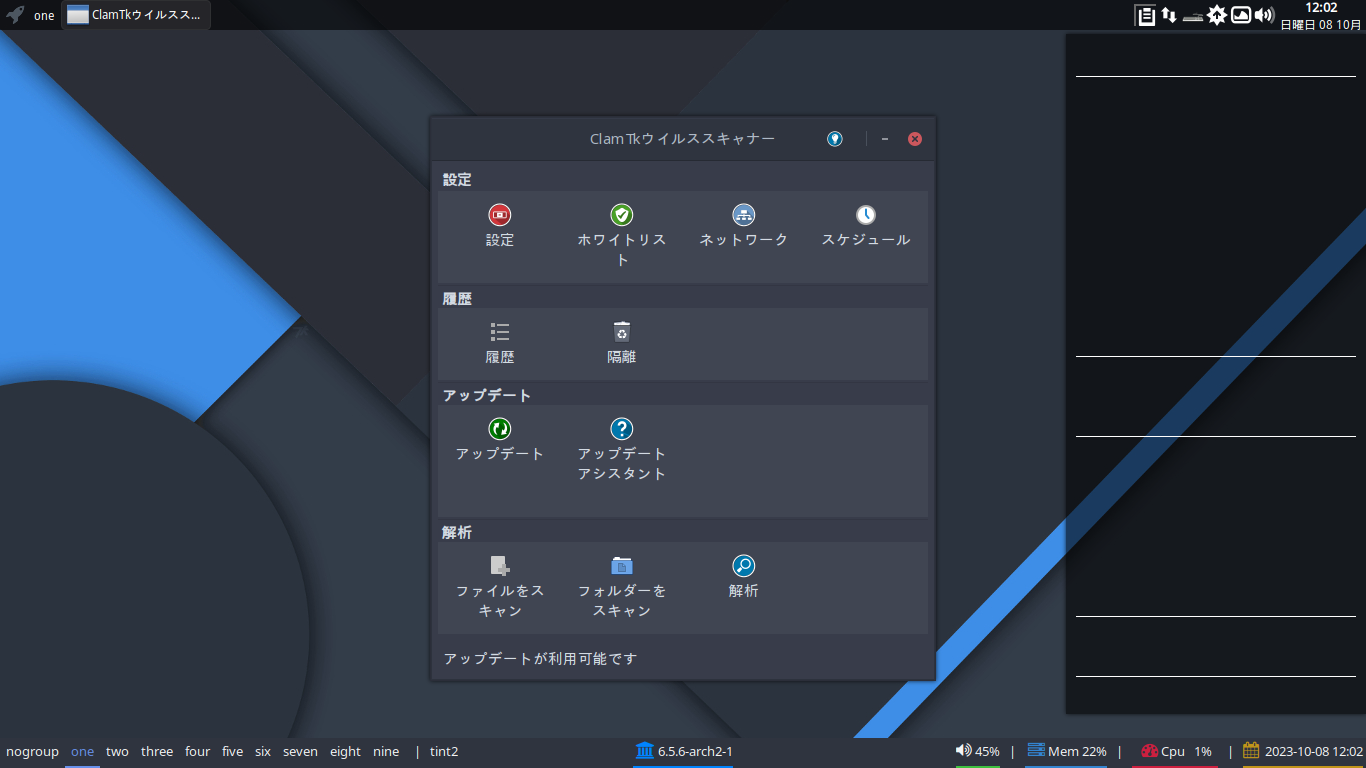
Task: Click the 12:02 clock in top panel
Action: click(1321, 8)
